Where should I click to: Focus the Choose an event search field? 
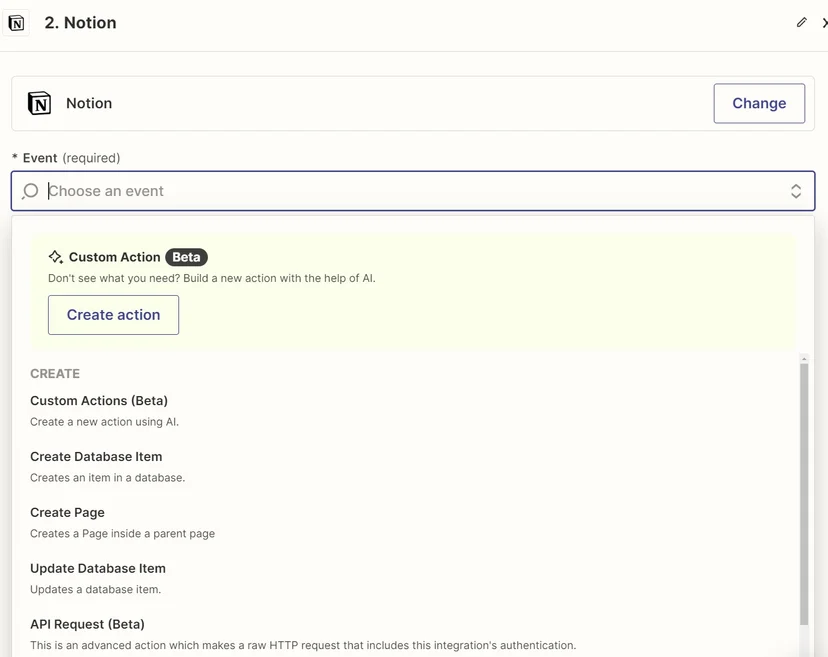(x=413, y=191)
